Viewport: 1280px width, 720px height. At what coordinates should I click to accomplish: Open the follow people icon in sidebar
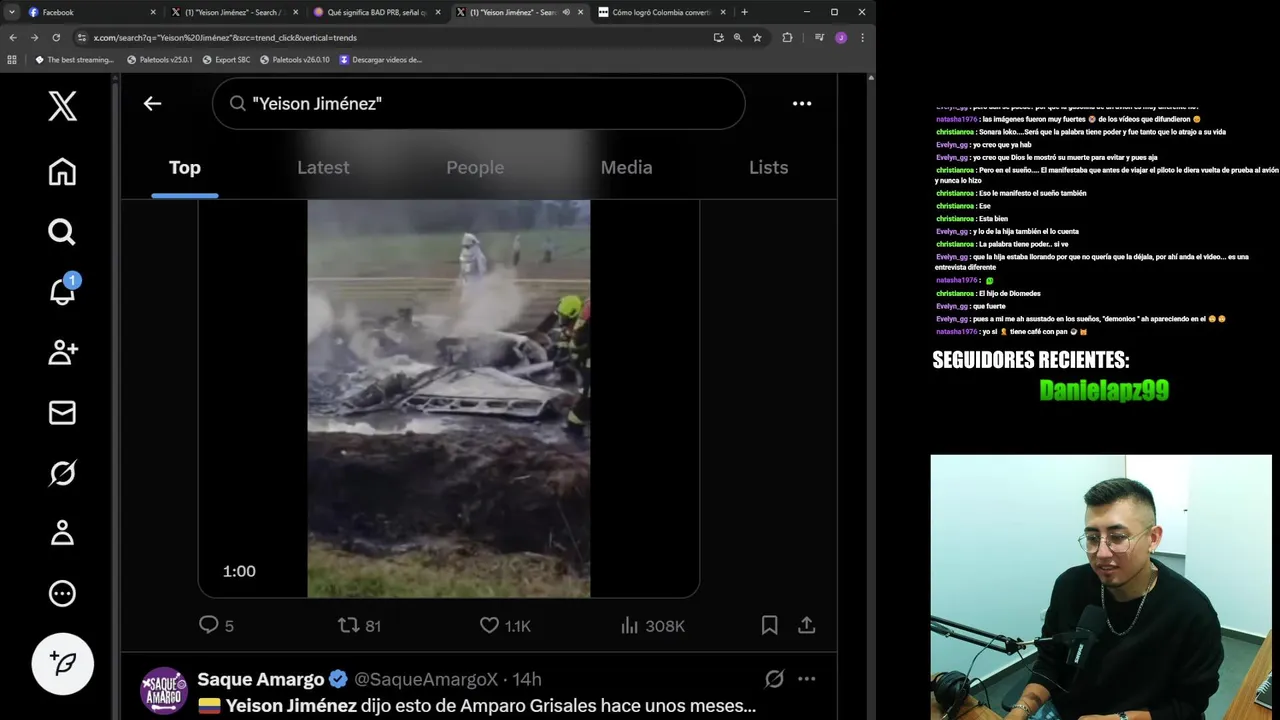62,352
